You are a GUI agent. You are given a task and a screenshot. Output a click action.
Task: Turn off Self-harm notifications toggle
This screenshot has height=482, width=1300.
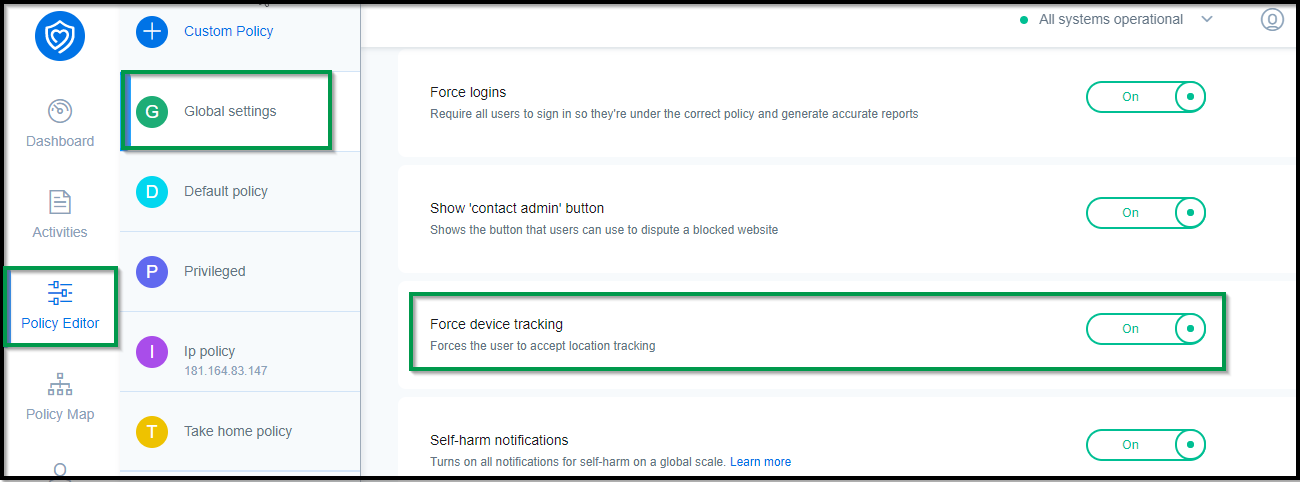1146,445
